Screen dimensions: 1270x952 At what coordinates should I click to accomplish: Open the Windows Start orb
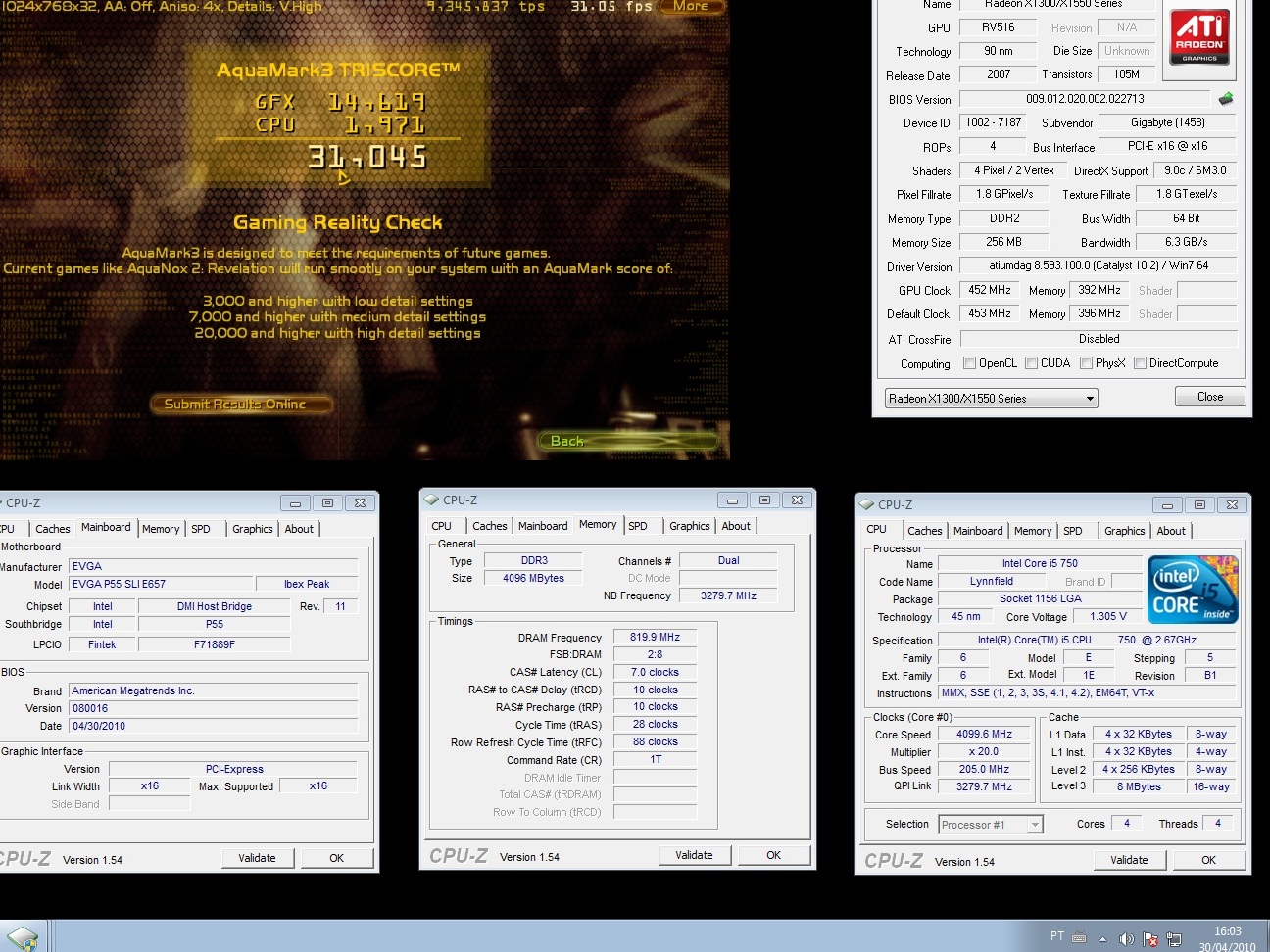tap(22, 937)
